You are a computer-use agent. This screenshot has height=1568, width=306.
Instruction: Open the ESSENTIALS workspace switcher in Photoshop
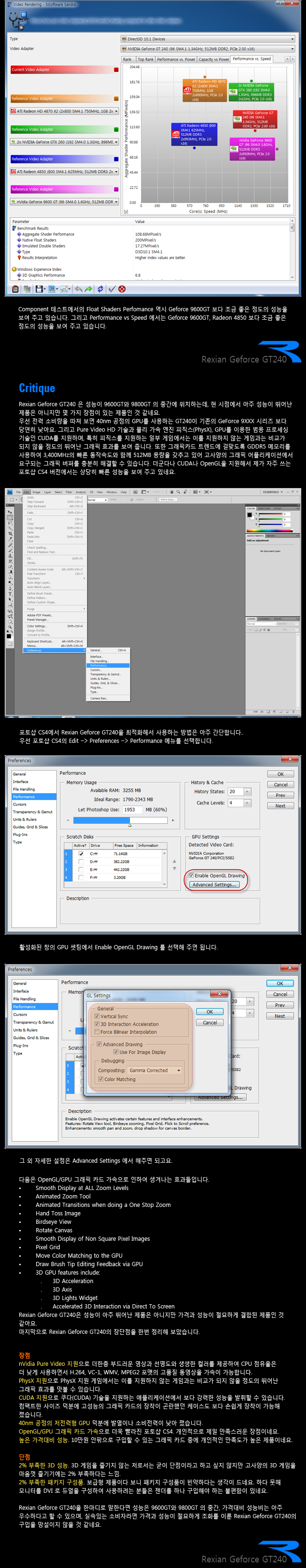coord(273,492)
